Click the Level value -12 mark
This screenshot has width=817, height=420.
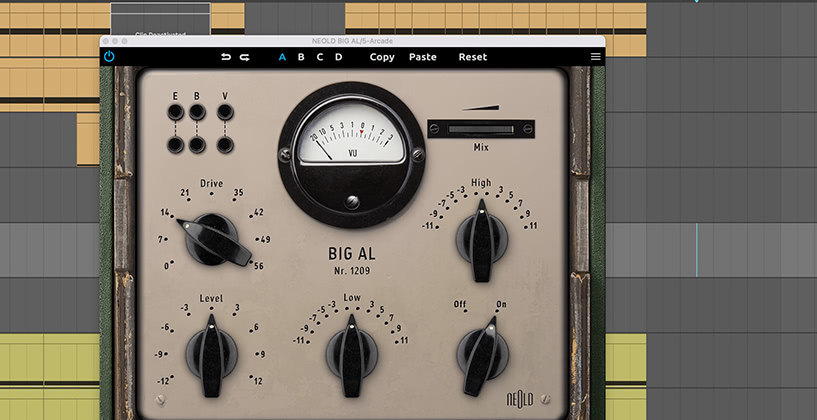pyautogui.click(x=163, y=381)
